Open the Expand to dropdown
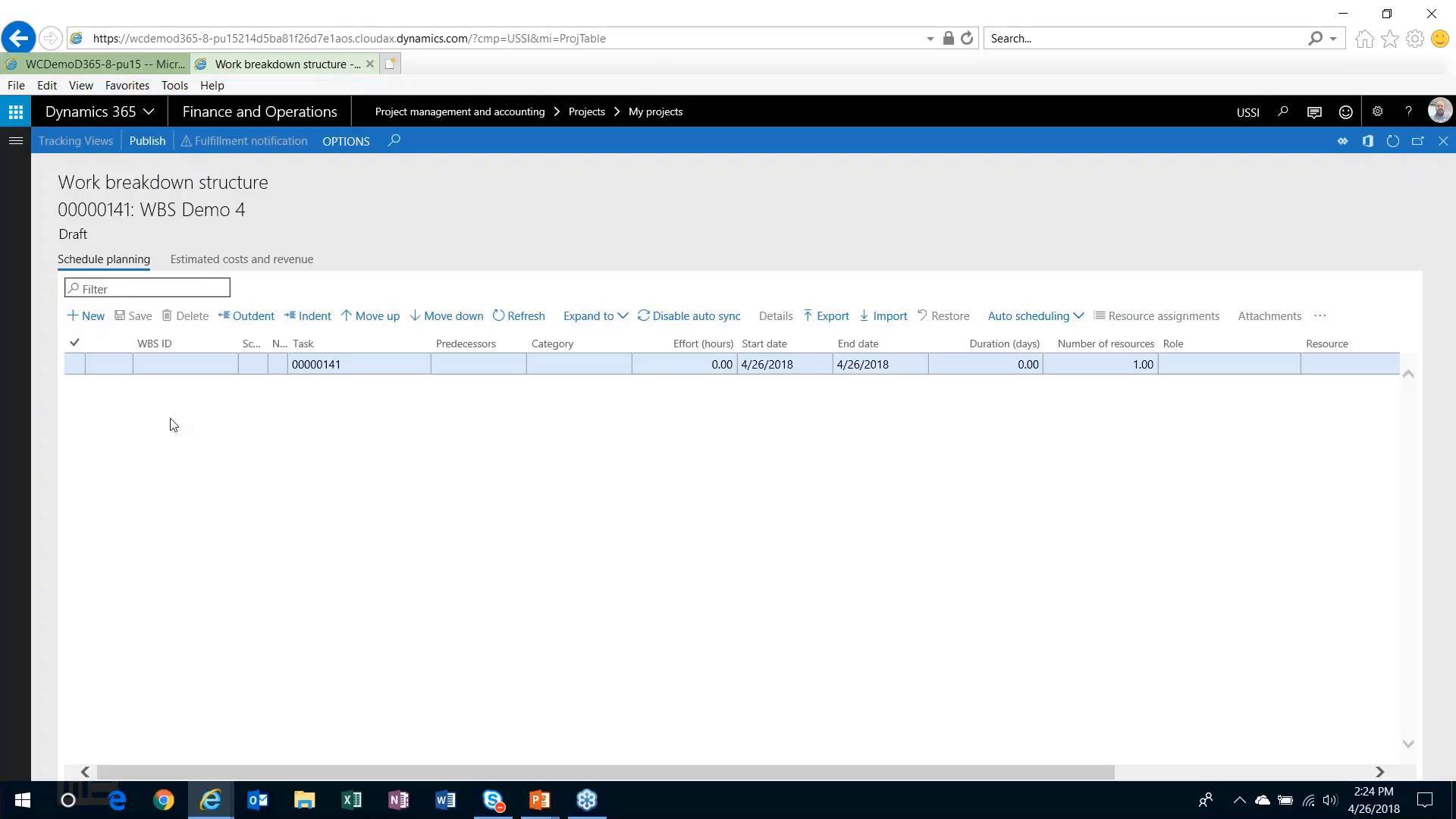This screenshot has height=819, width=1456. (595, 315)
